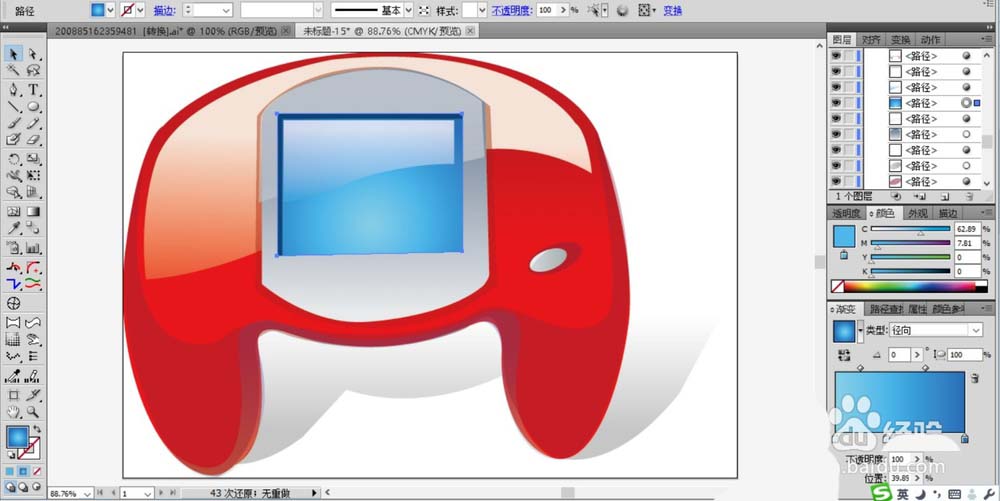Select the Type tool
The image size is (1000, 501).
pos(33,89)
